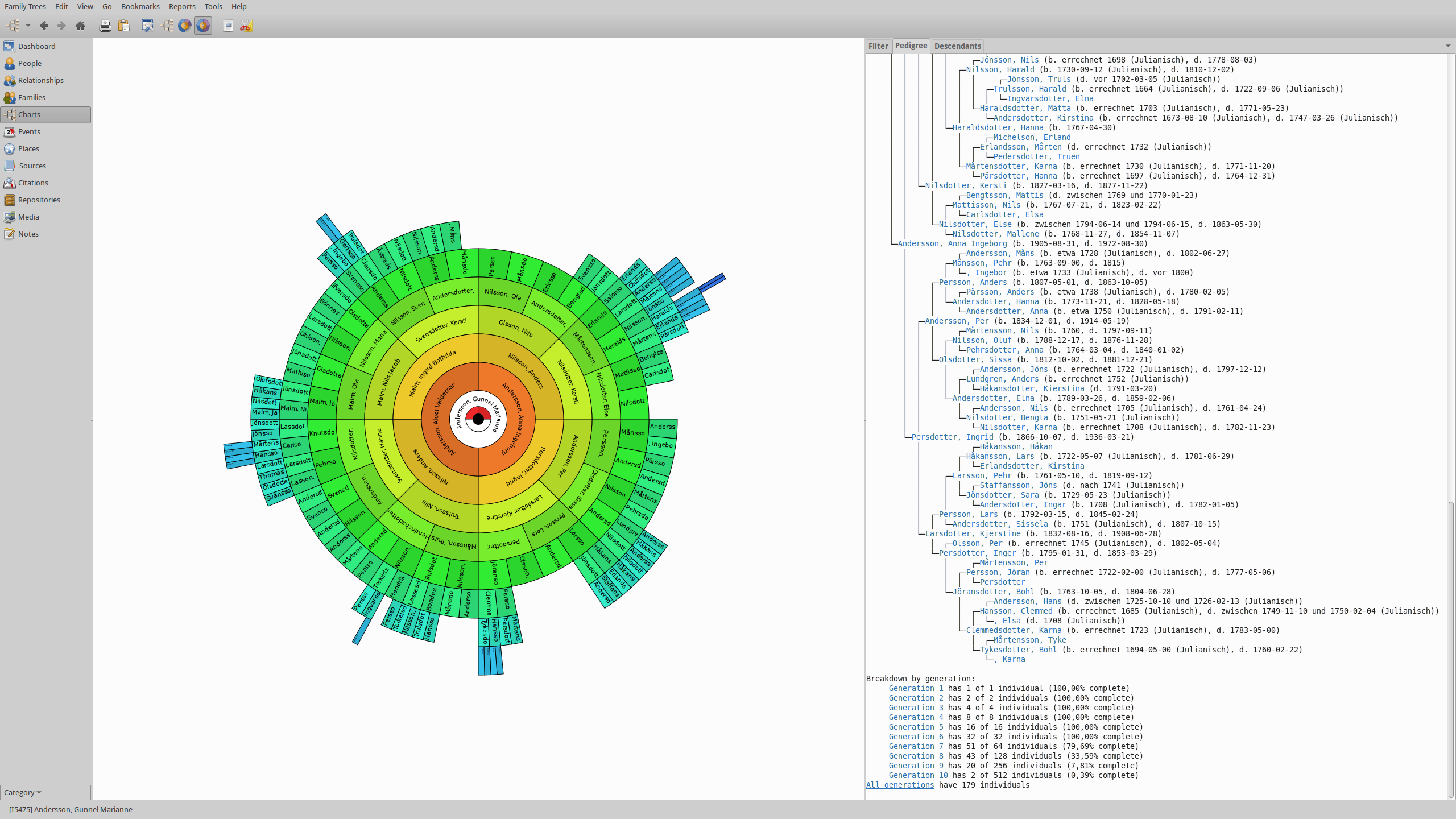
Task: Go back to previous person
Action: tap(44, 26)
